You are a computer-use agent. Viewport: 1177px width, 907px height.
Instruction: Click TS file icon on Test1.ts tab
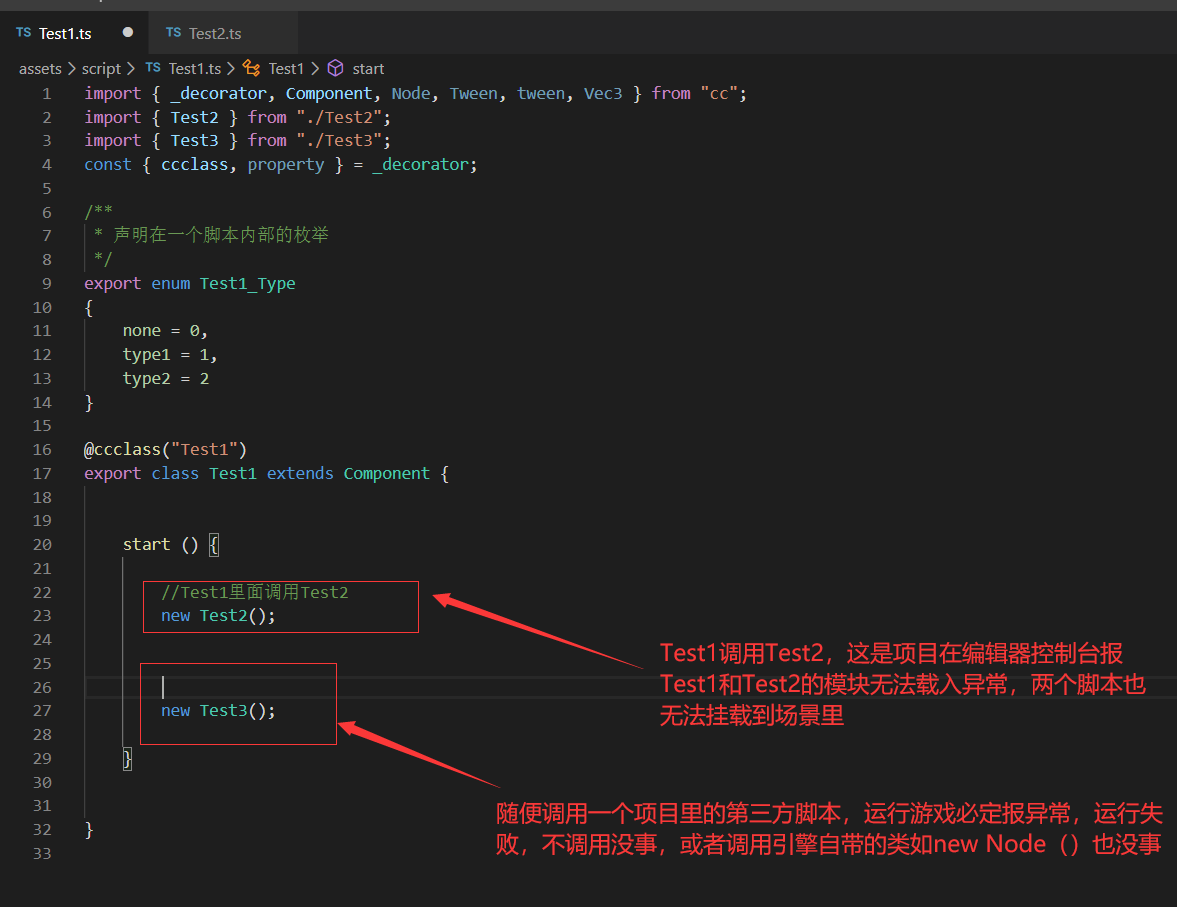click(24, 33)
